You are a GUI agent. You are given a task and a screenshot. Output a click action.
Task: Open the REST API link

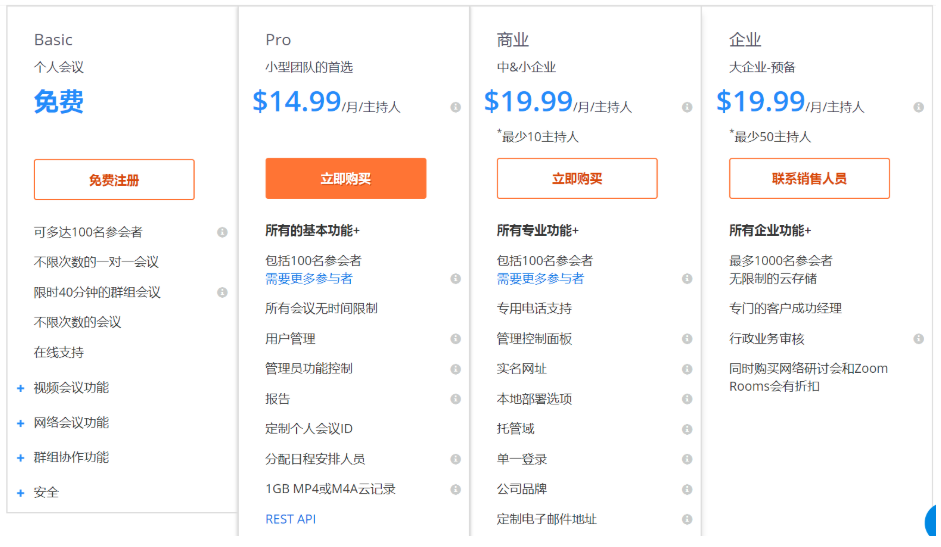(290, 519)
